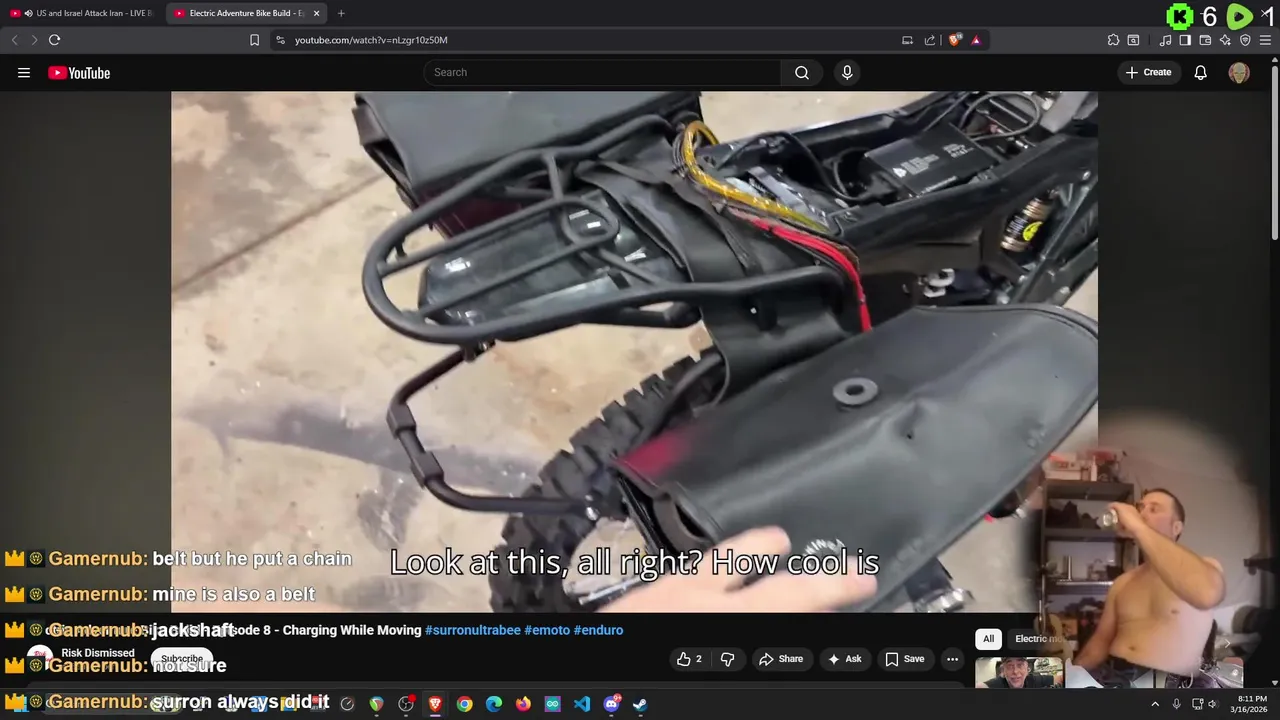Toggle the browser sidebar panel

coord(1185,40)
